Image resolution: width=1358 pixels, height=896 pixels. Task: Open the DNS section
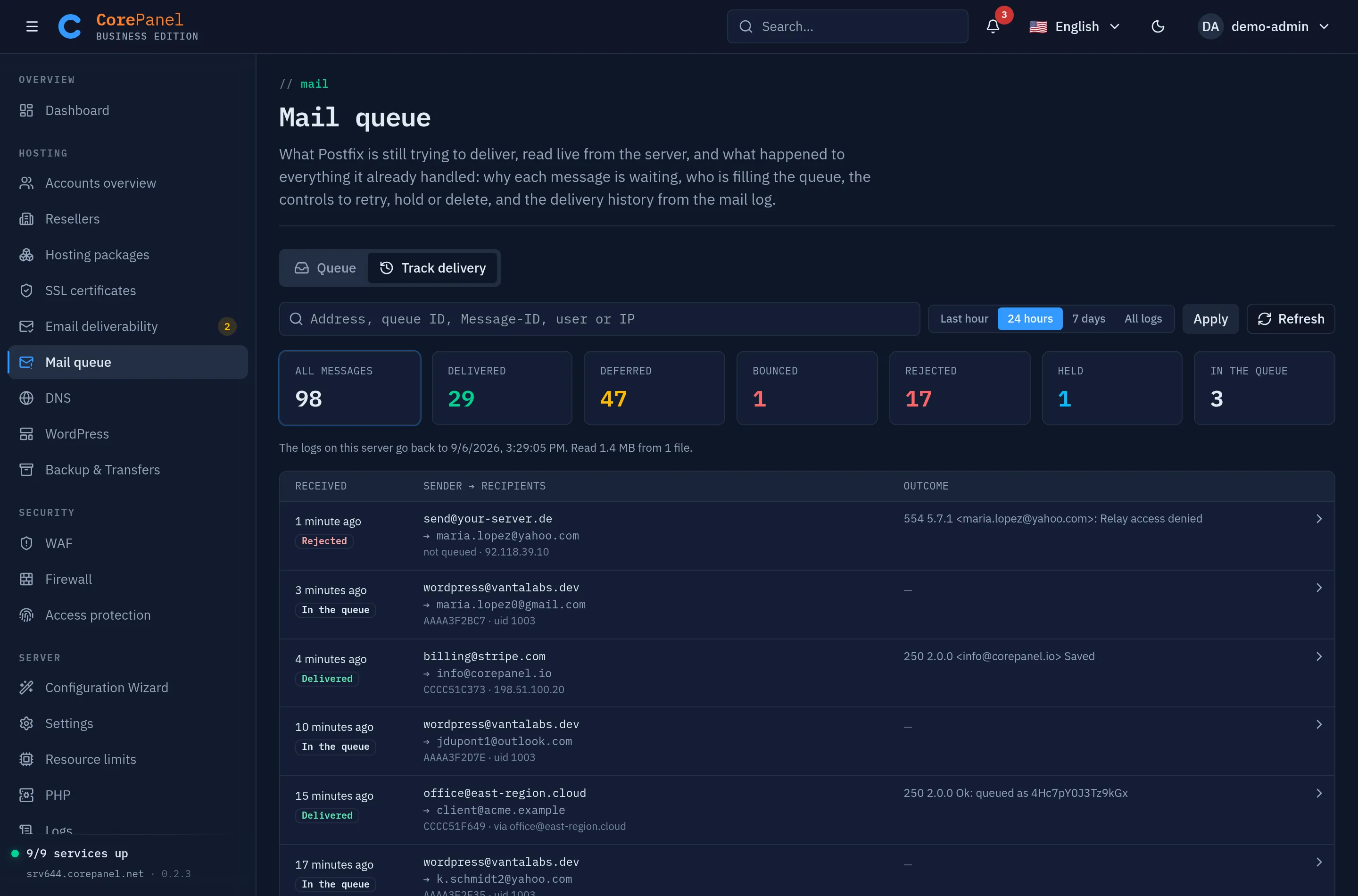pyautogui.click(x=128, y=398)
